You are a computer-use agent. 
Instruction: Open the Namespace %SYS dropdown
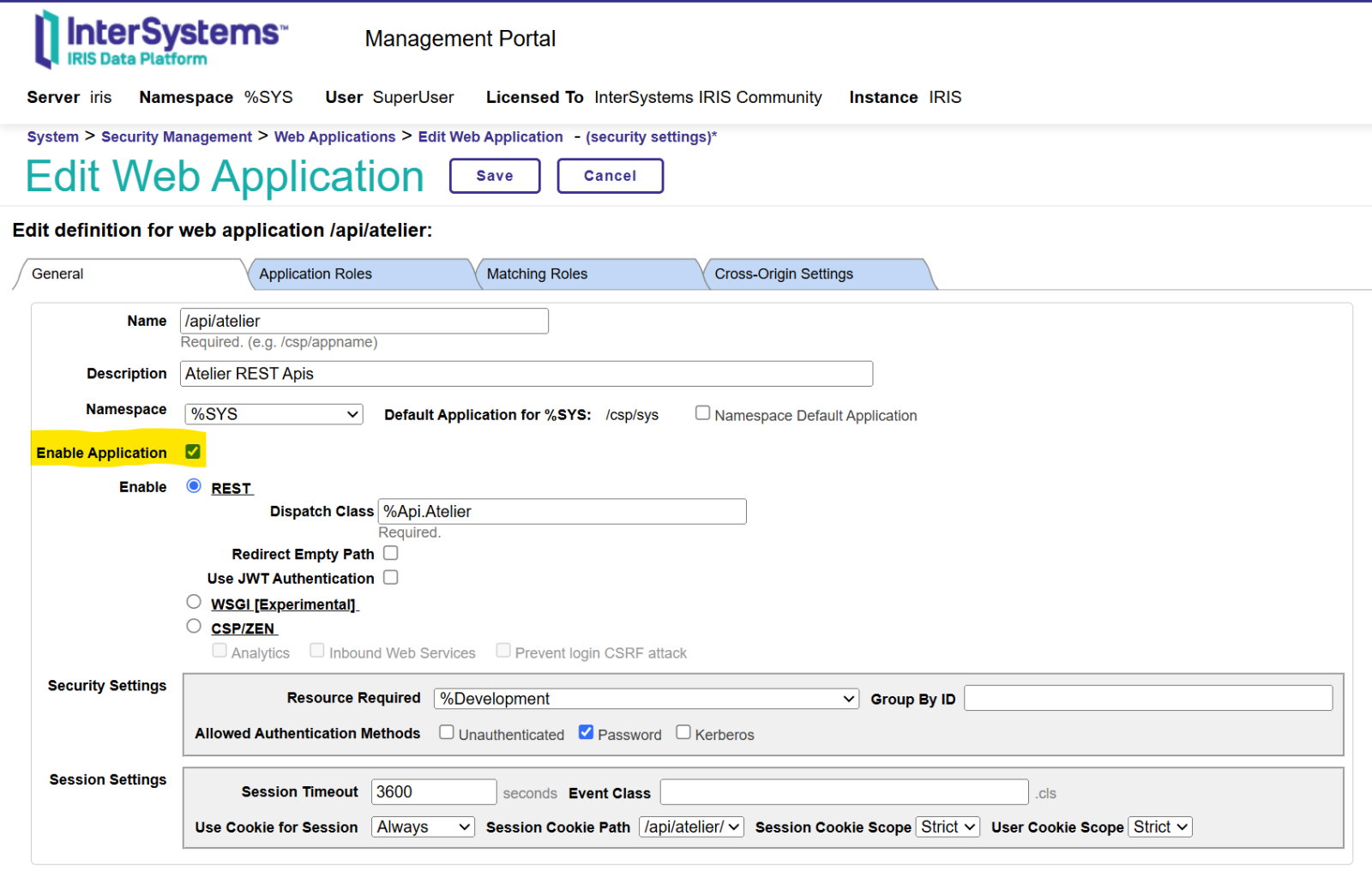(274, 414)
